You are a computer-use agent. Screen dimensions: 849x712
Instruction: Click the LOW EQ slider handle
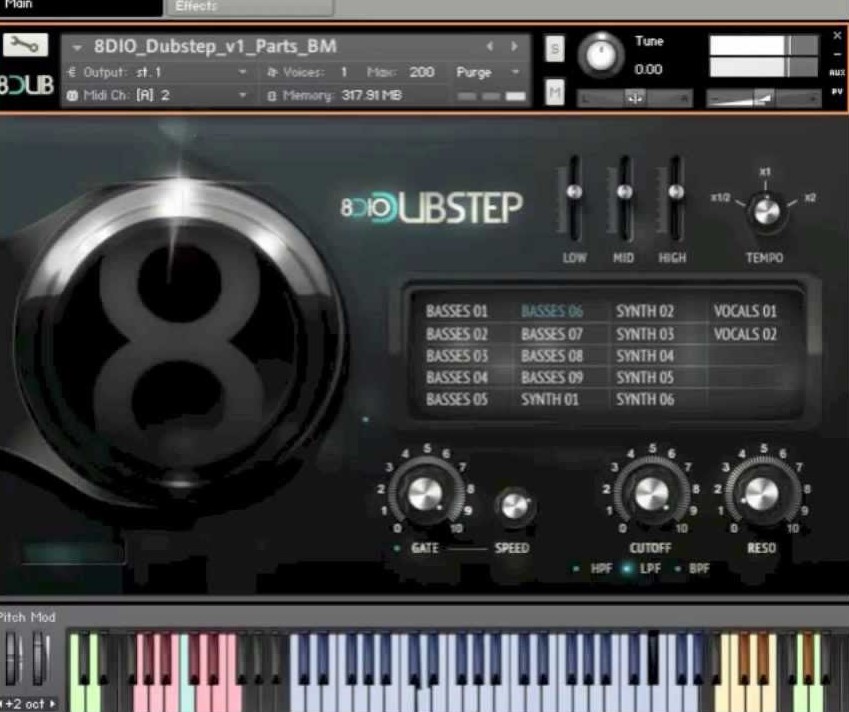coord(574,192)
